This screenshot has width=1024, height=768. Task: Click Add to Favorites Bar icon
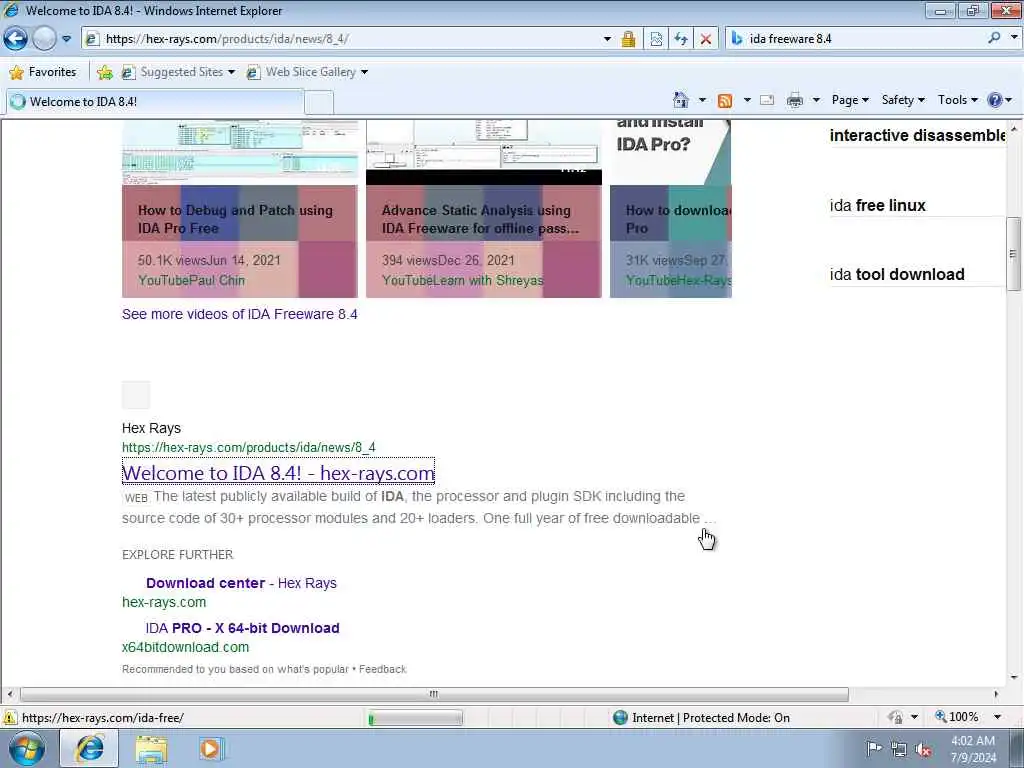click(104, 72)
